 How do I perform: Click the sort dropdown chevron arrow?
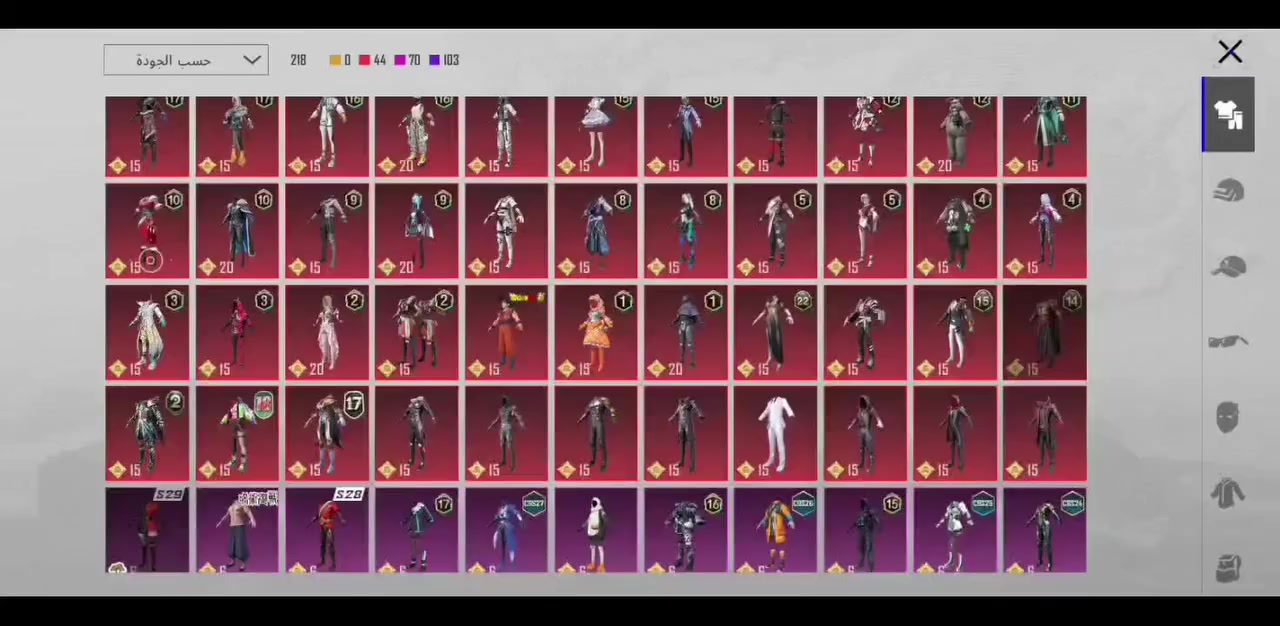click(x=252, y=60)
